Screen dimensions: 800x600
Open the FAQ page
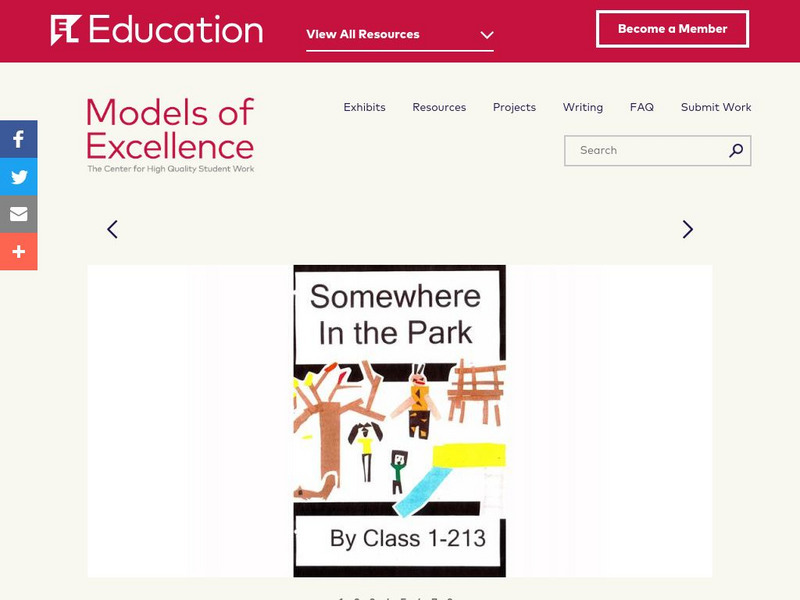pos(642,107)
